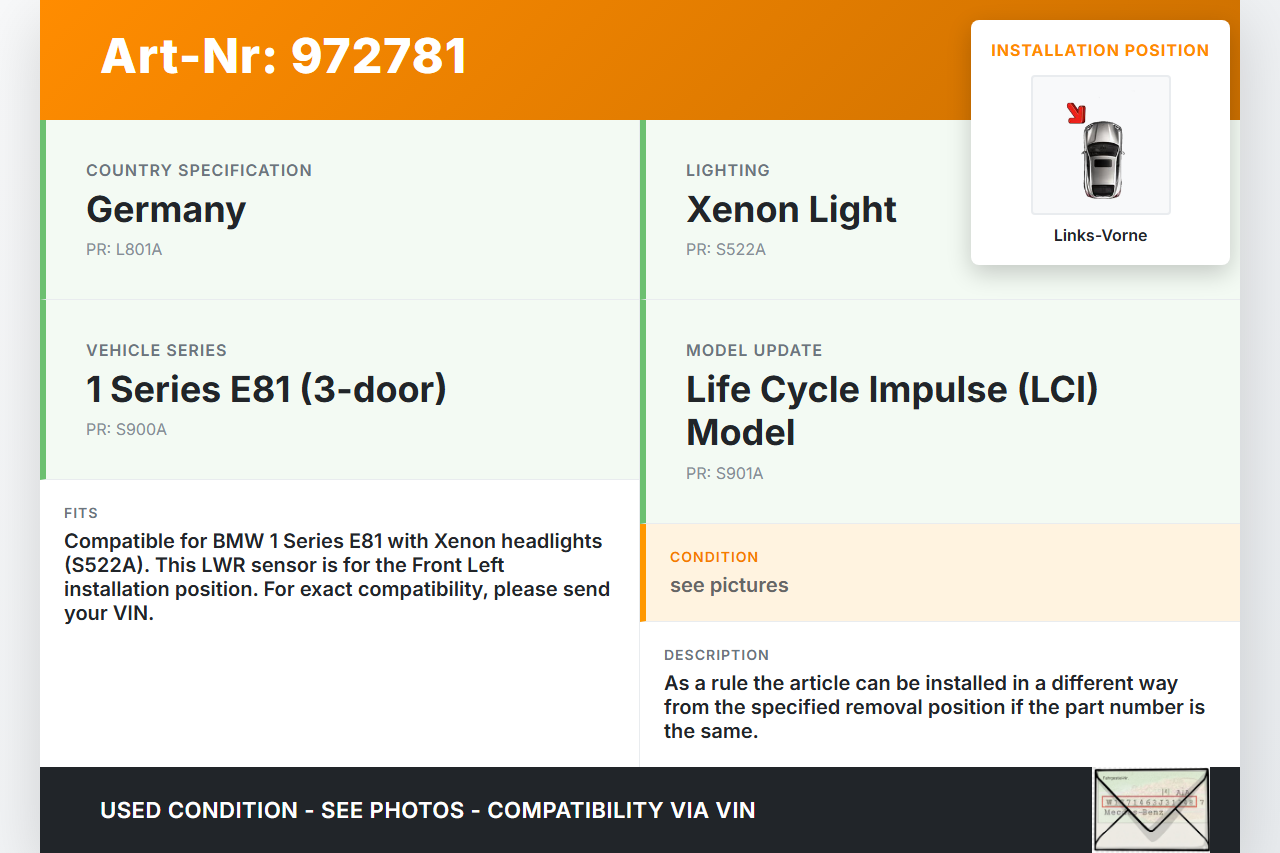
Task: Click the Installation Position heading
Action: (1100, 50)
